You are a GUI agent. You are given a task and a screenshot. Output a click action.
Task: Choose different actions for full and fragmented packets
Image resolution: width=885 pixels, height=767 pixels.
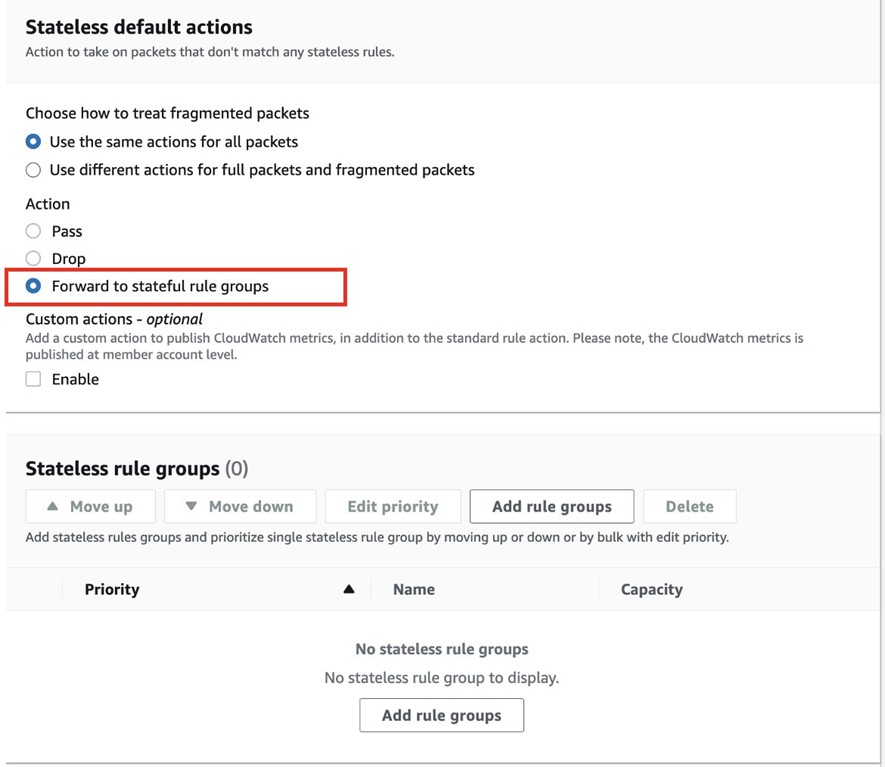point(33,170)
